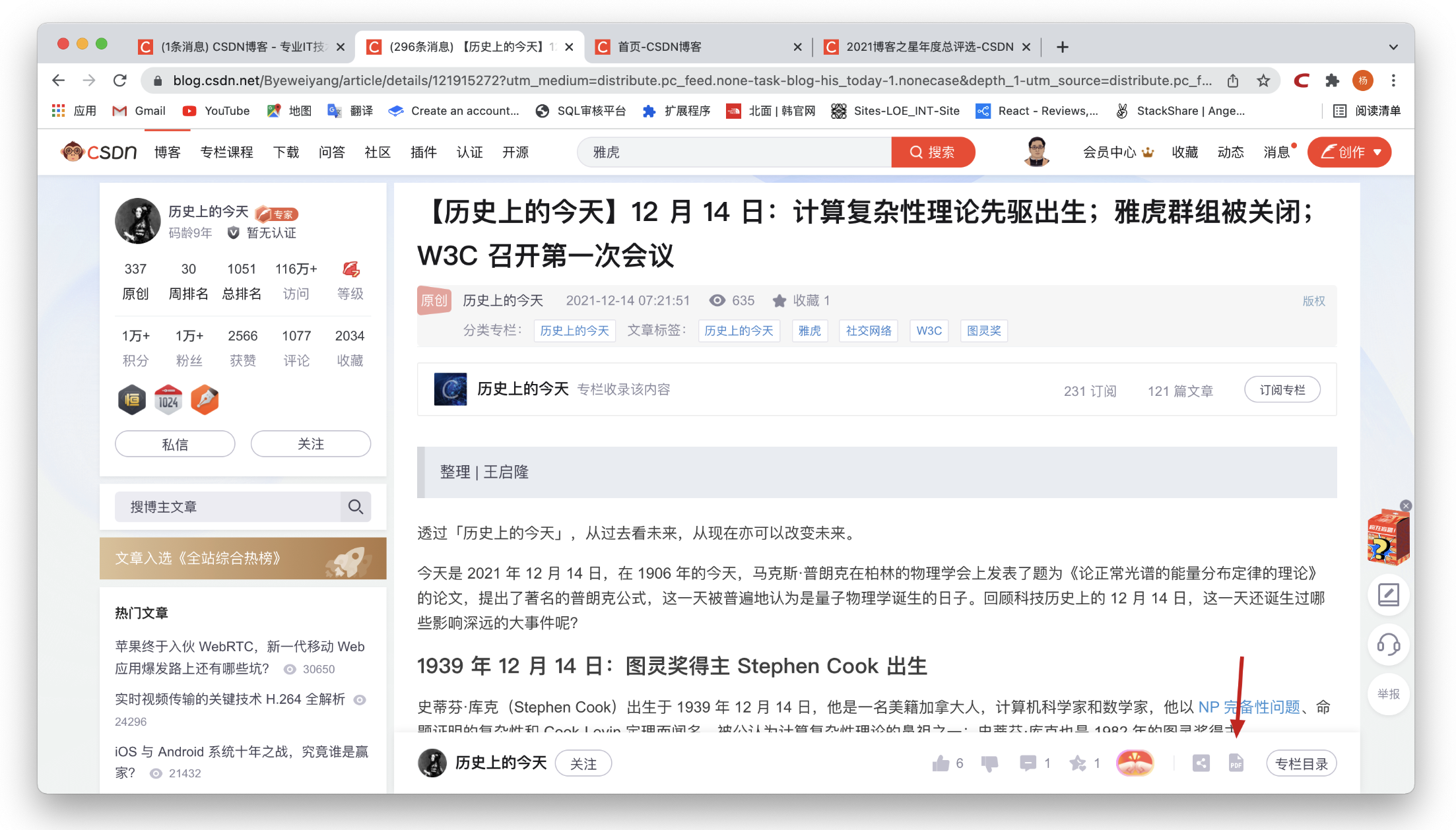Open the NP 完备性问题 hyperlink
This screenshot has width=1456, height=830.
(x=1249, y=707)
